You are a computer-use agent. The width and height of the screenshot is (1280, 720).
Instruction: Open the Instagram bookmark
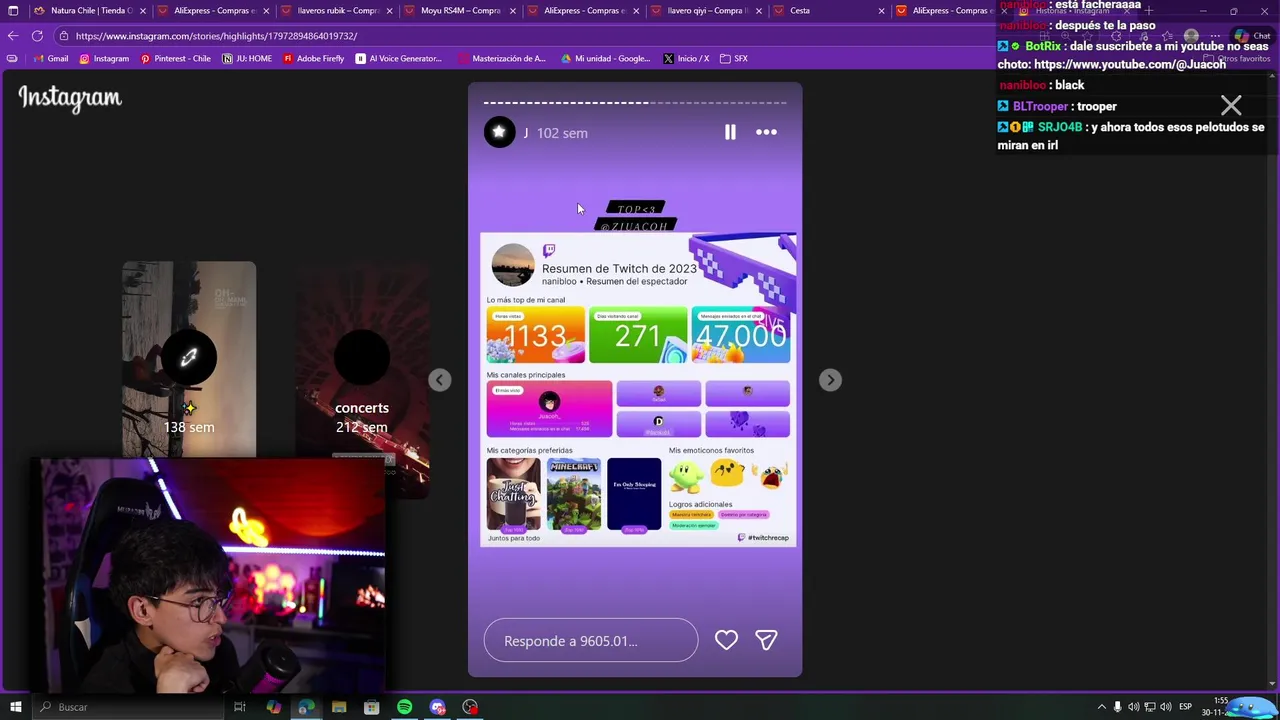point(104,59)
